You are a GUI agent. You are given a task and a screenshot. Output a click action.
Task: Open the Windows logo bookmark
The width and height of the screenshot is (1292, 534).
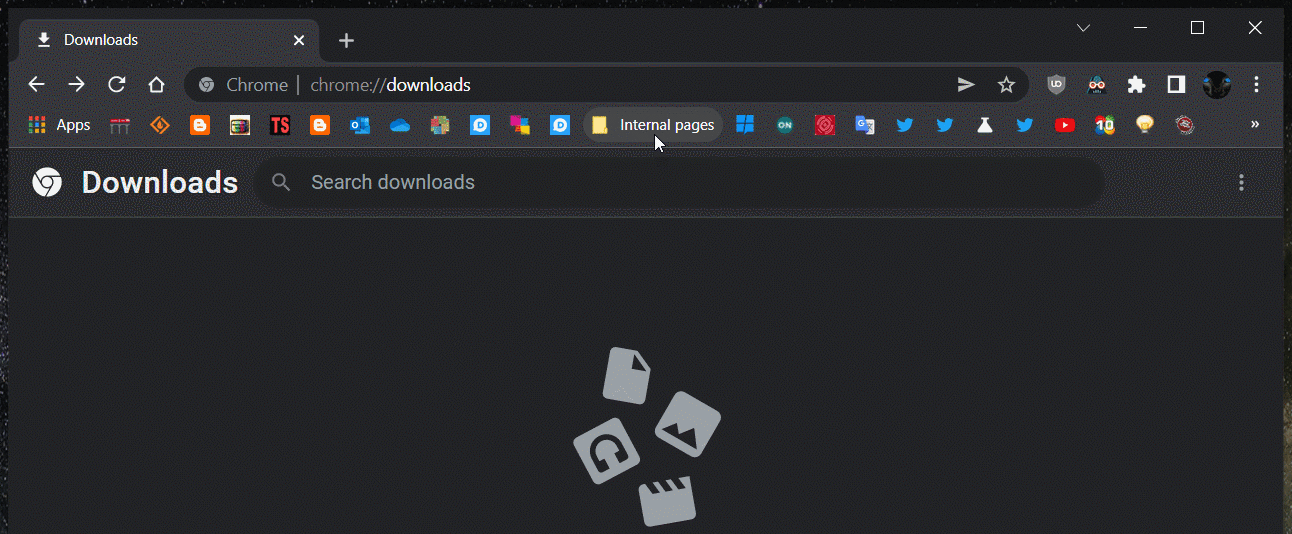click(x=745, y=125)
